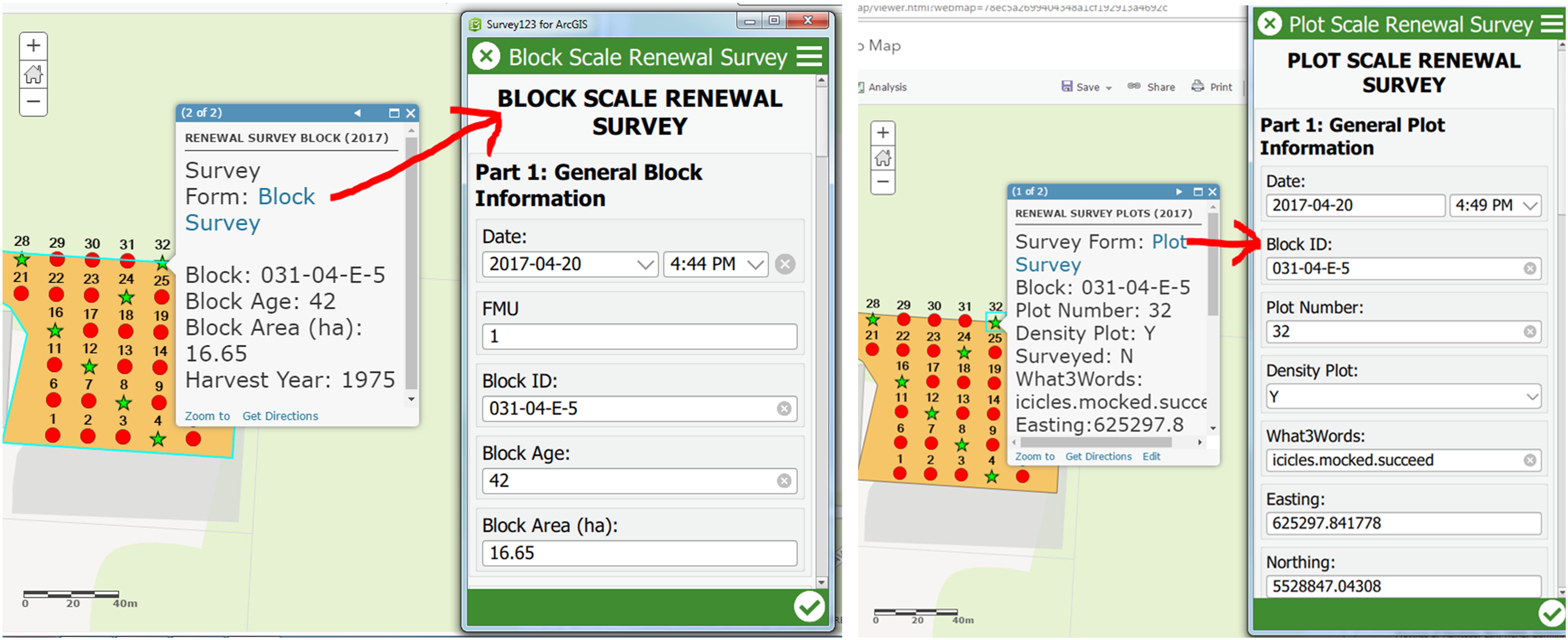Close the Renewal Survey Plots popup
Image resolution: width=1568 pixels, height=640 pixels.
tap(1212, 192)
